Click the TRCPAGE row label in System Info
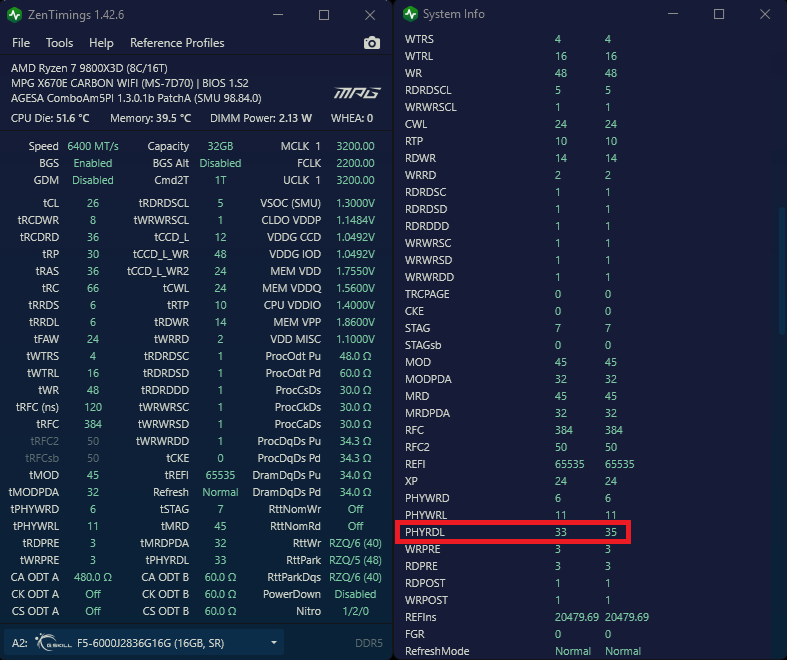787x660 pixels. 427,294
